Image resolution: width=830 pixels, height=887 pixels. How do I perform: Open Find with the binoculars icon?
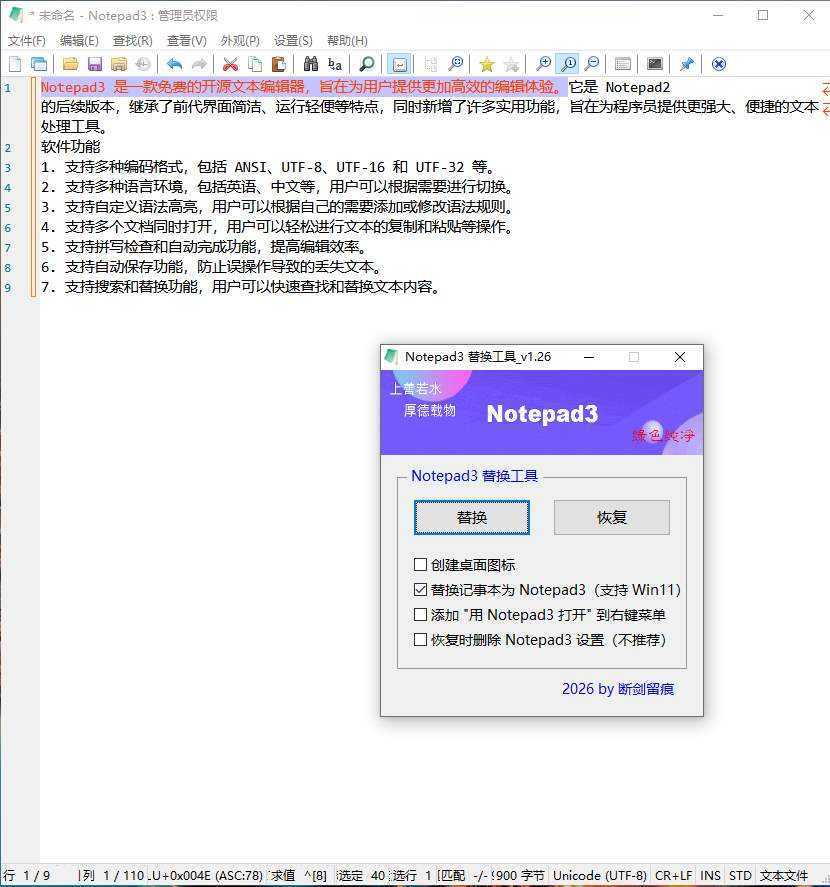coord(310,64)
